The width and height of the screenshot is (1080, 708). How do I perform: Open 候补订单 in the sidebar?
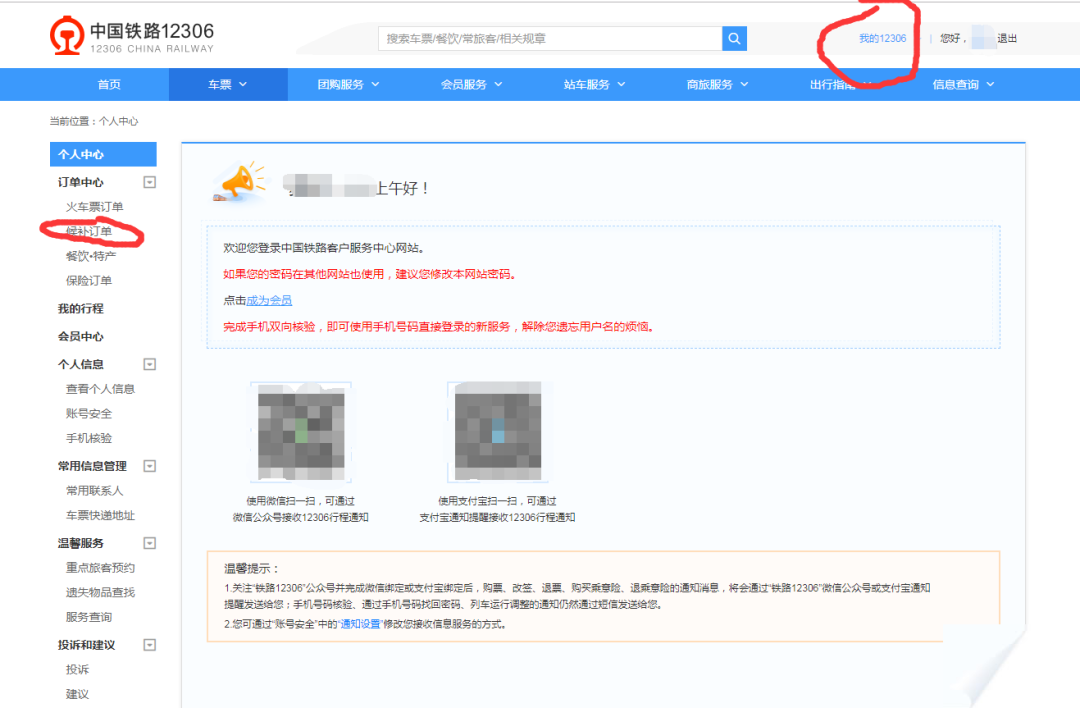pos(89,231)
